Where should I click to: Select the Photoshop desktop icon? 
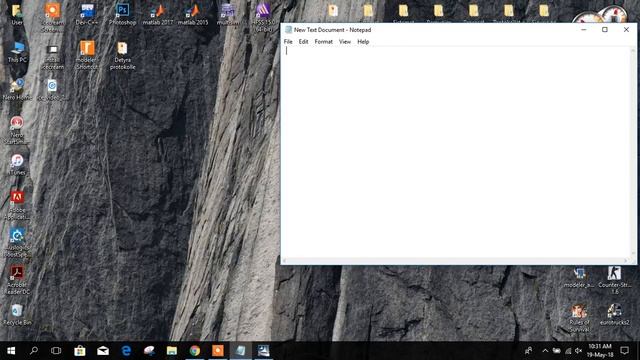[122, 14]
